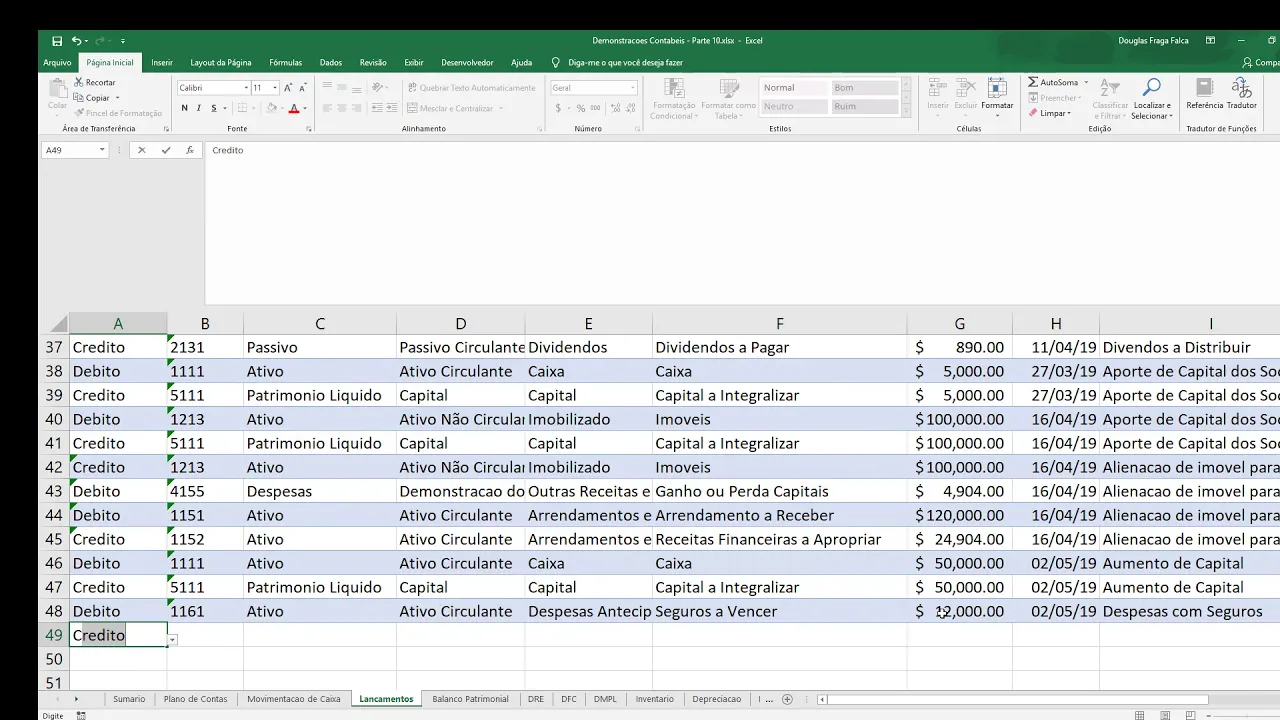
Task: Copy selection with Copiar
Action: [92, 98]
